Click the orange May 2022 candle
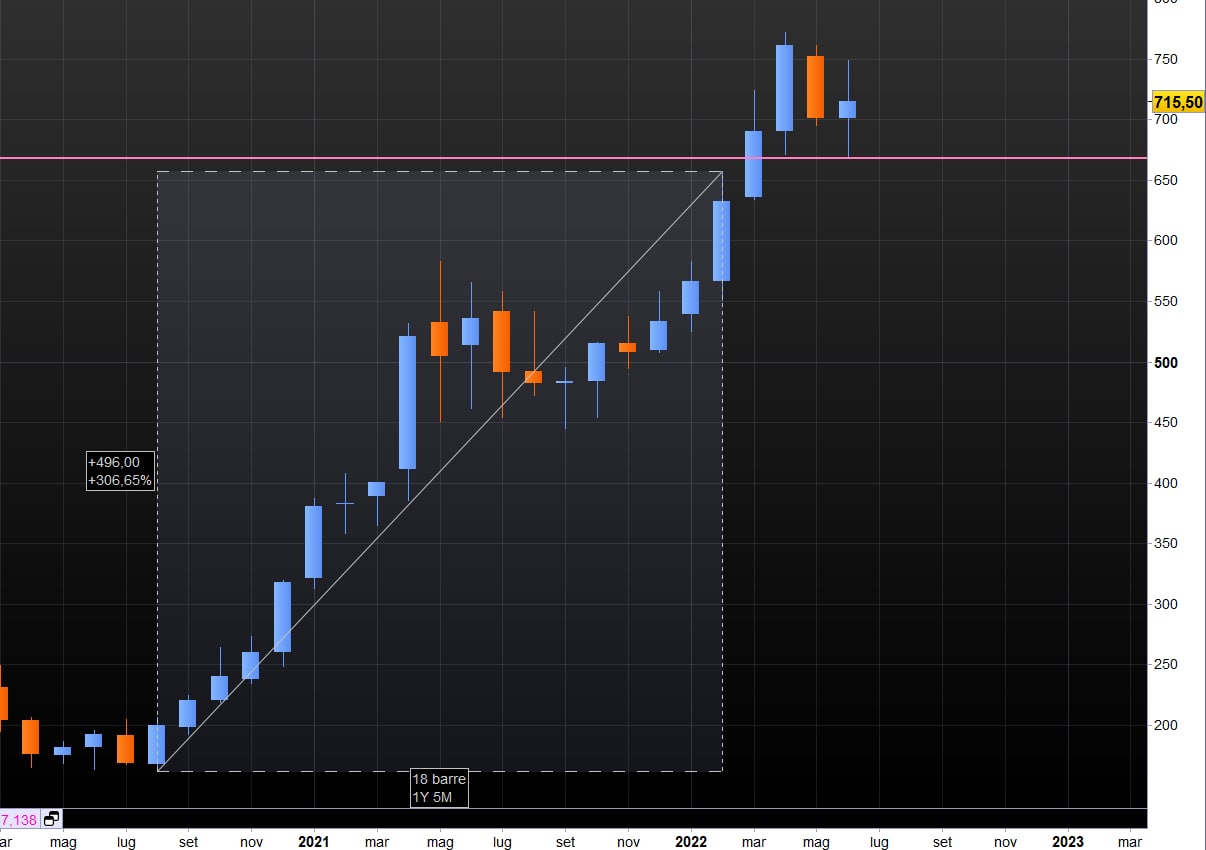The width and height of the screenshot is (1206, 850). 815,87
